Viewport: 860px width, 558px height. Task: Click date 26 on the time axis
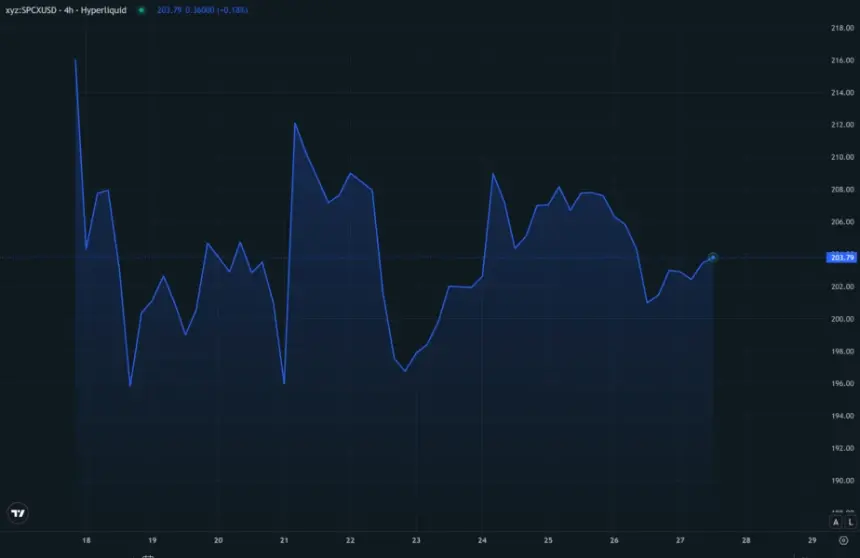[614, 540]
